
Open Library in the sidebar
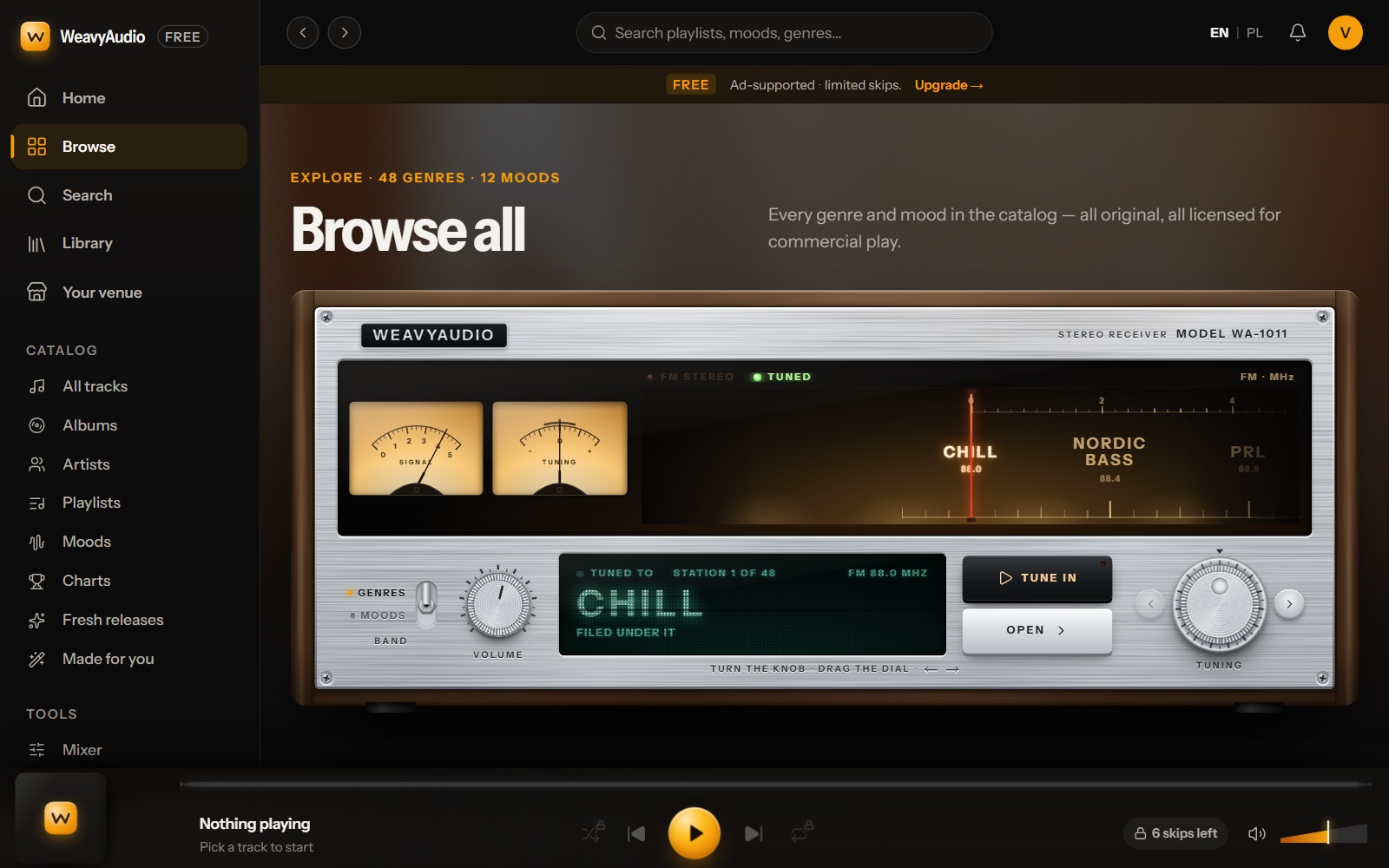[x=129, y=243]
